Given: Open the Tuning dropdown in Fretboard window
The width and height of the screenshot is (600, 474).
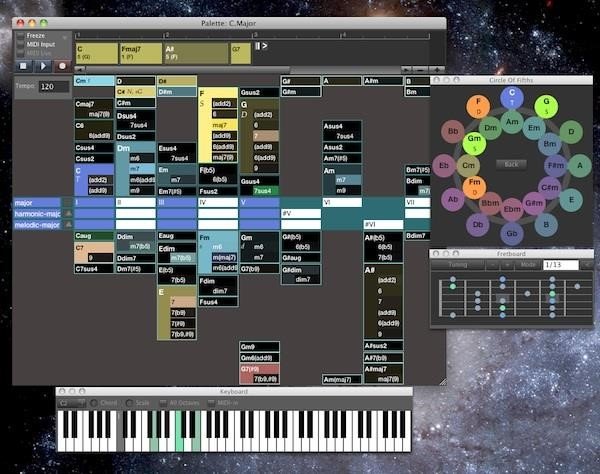Looking at the screenshot, I should click(x=458, y=265).
